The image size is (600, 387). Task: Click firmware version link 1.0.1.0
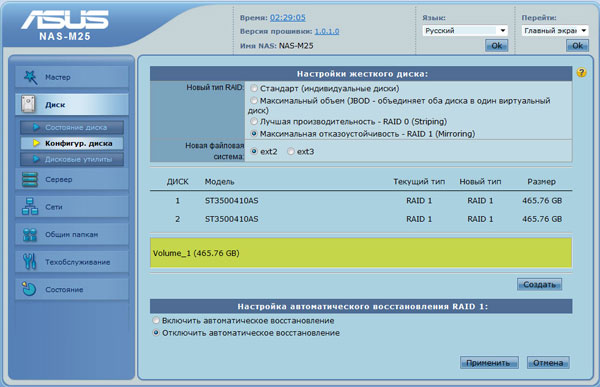tap(327, 31)
